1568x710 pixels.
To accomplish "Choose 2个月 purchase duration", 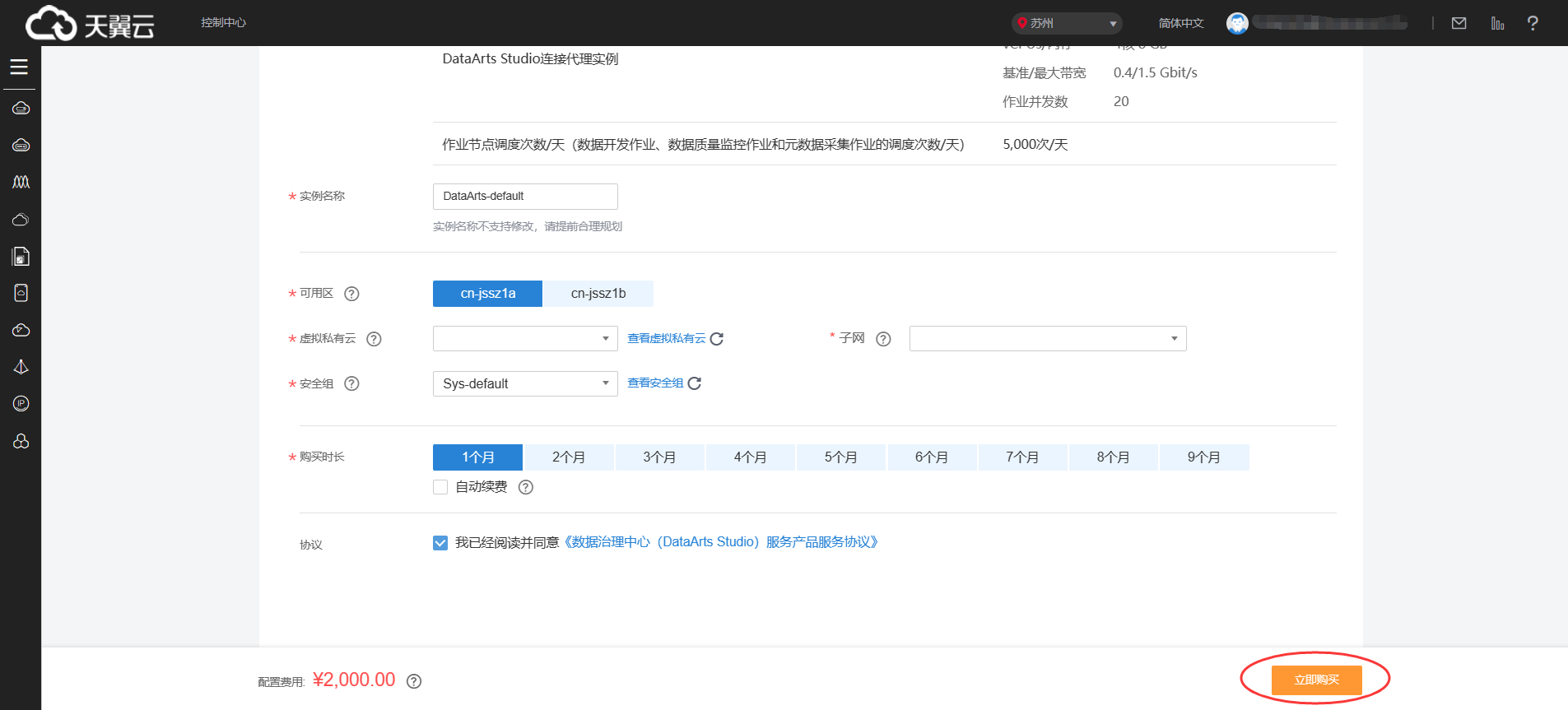I will 569,457.
